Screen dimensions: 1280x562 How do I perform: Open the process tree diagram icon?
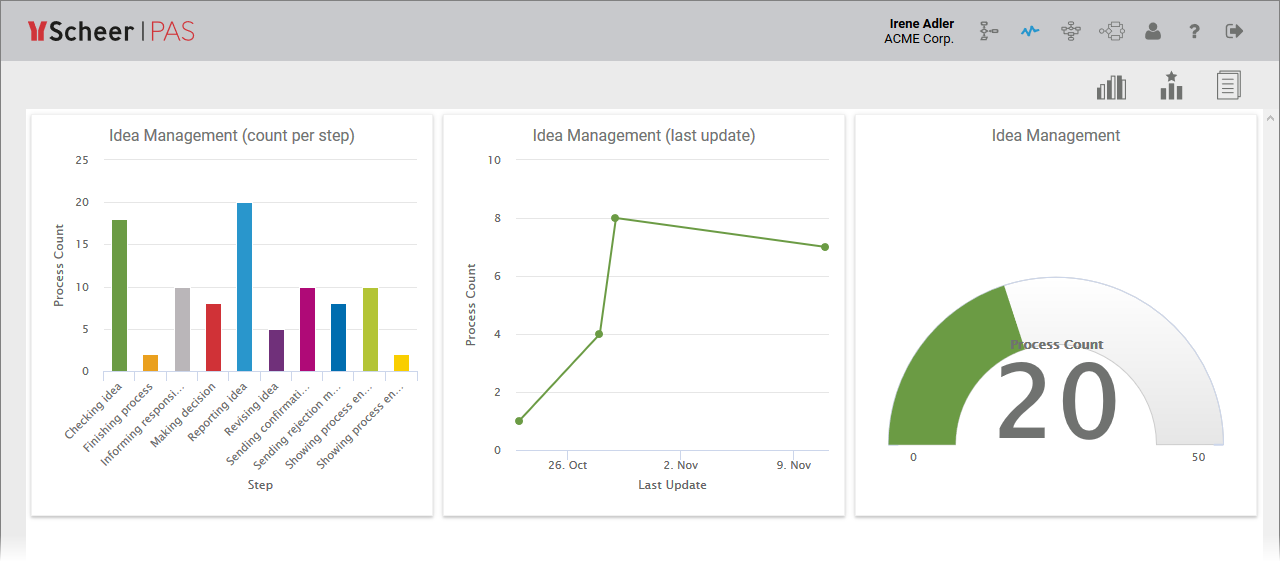pos(989,31)
